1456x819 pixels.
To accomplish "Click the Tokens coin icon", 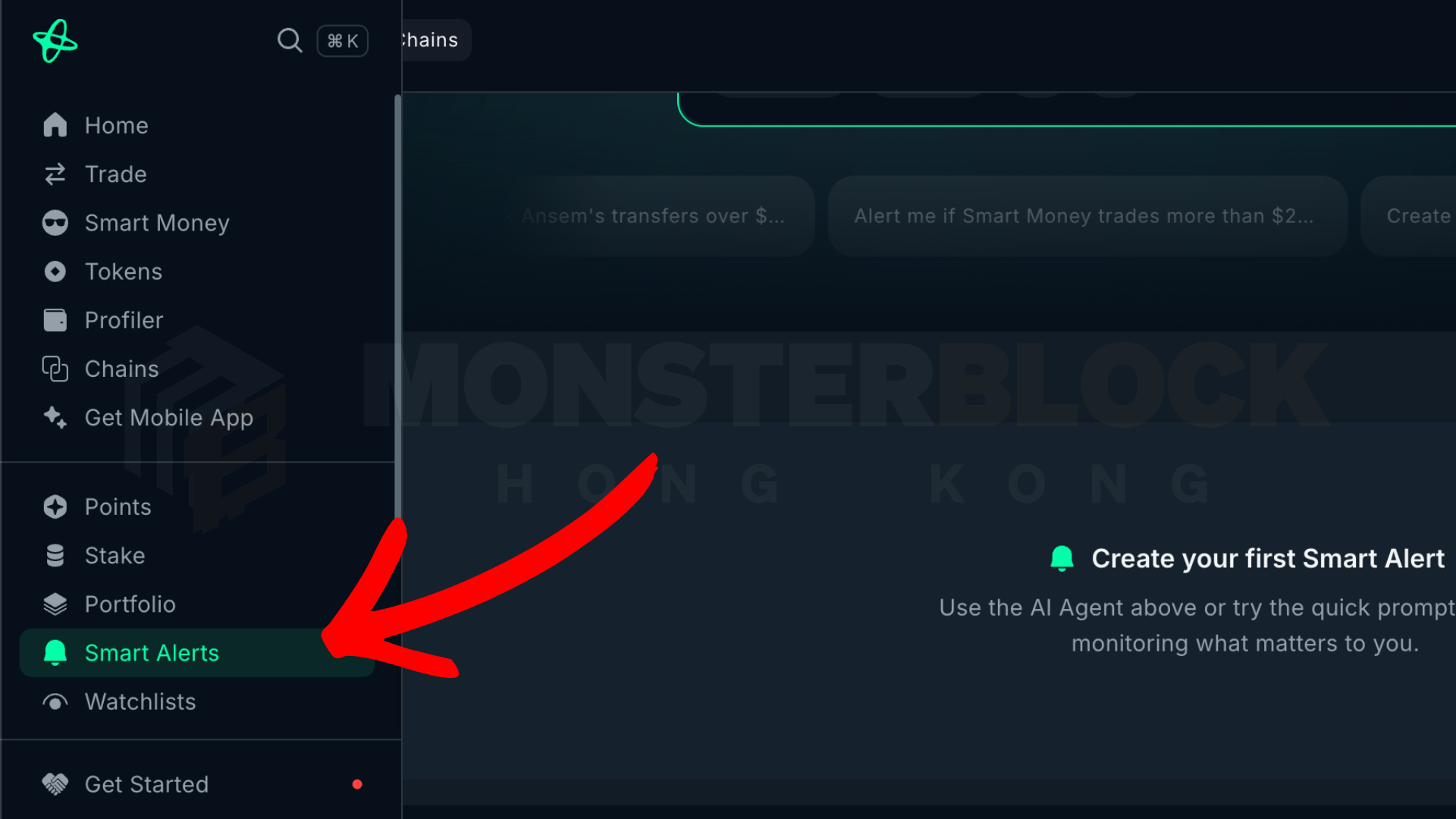I will (55, 271).
